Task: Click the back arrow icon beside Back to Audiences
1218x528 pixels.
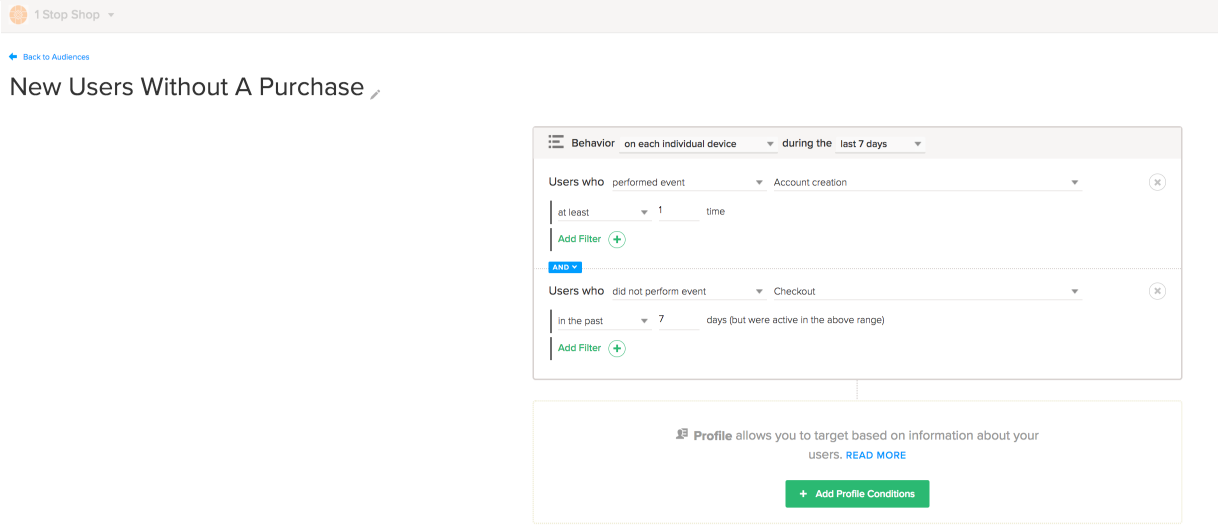Action: (x=13, y=57)
